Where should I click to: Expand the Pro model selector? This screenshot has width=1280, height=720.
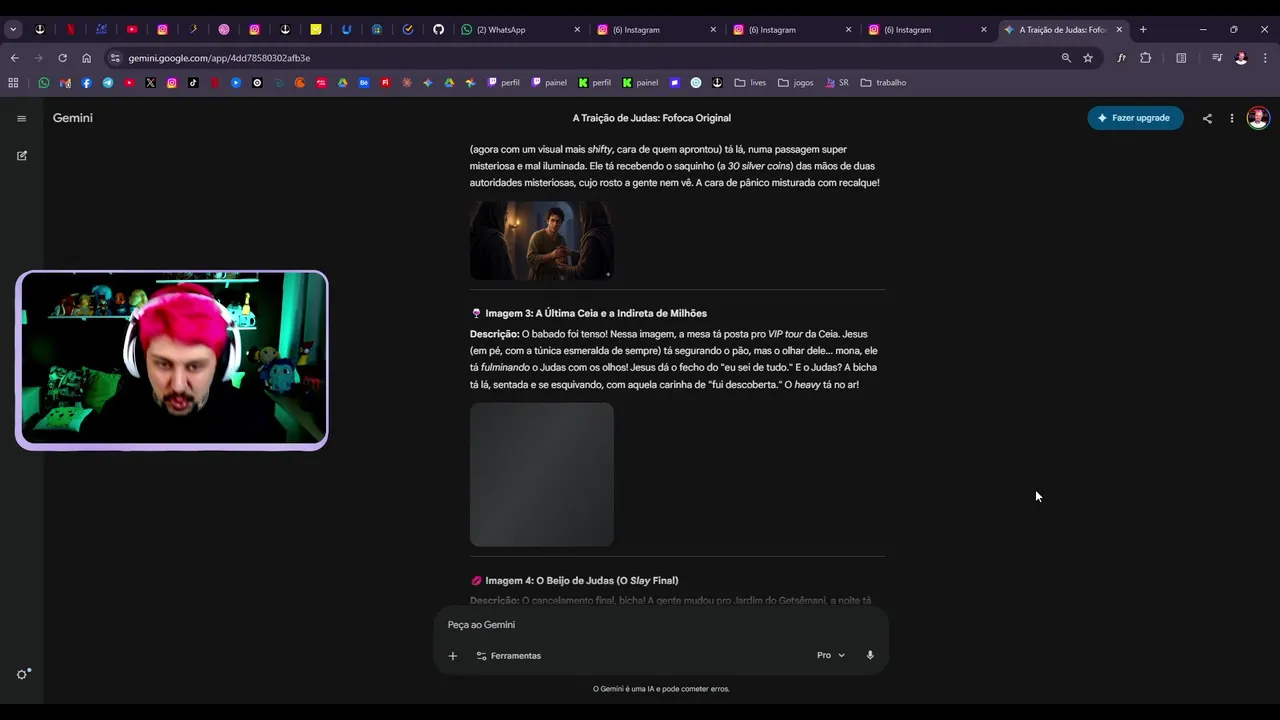pos(831,655)
